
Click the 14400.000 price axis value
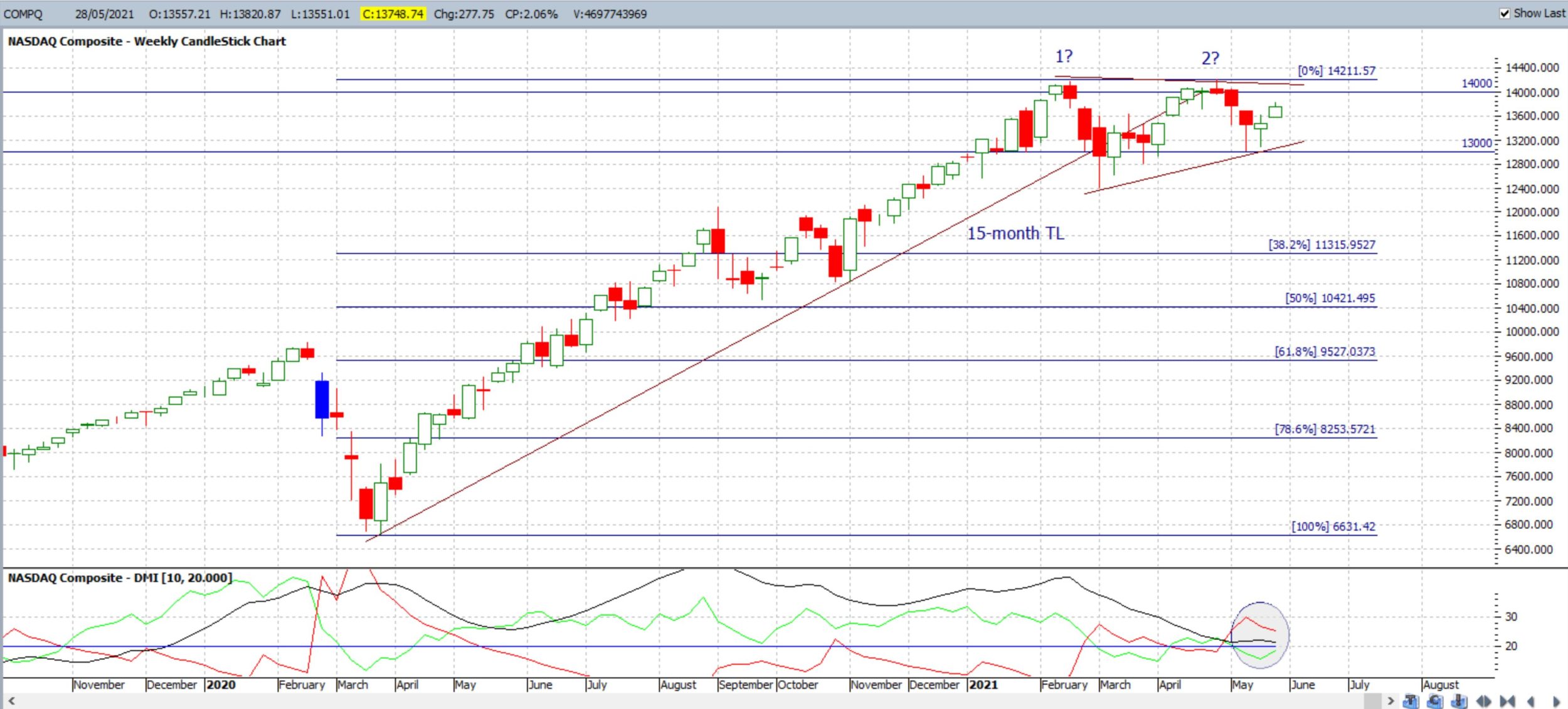[1532, 68]
